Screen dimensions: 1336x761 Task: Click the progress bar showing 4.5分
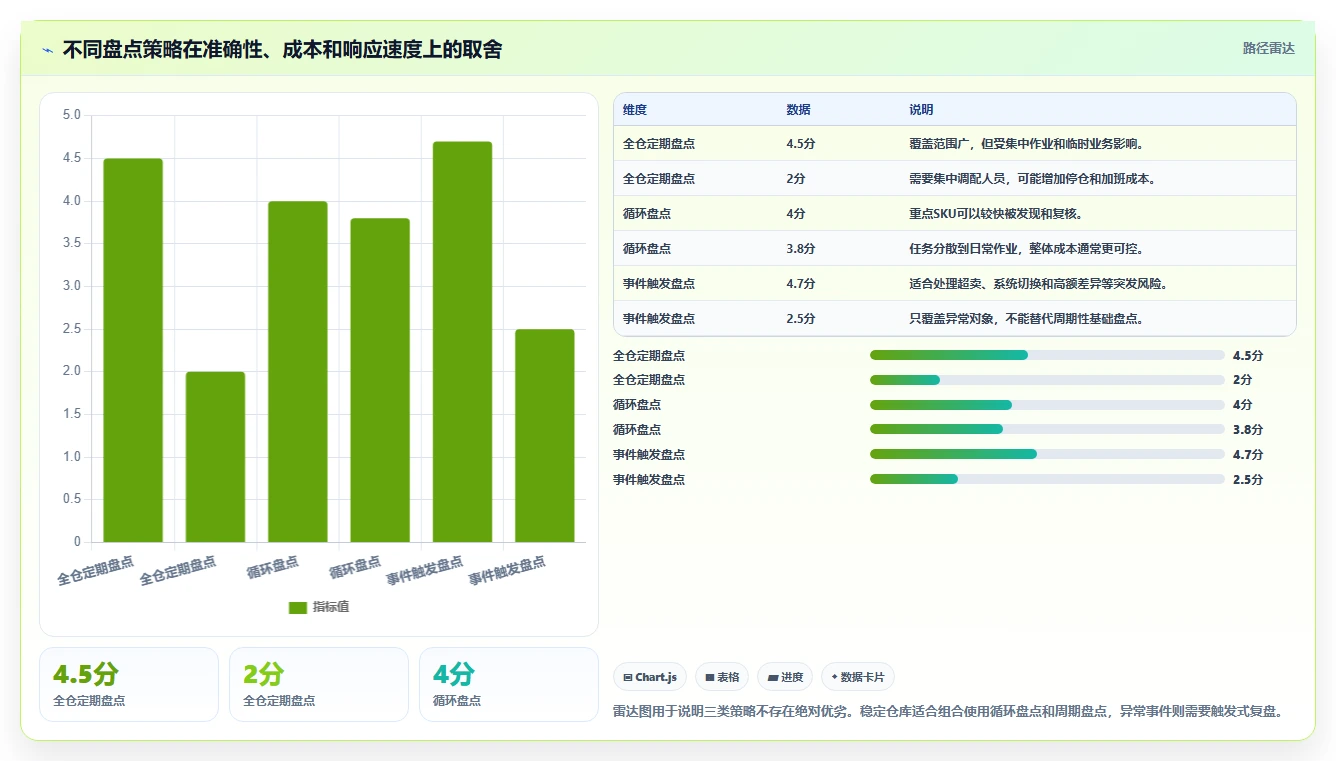1047,355
